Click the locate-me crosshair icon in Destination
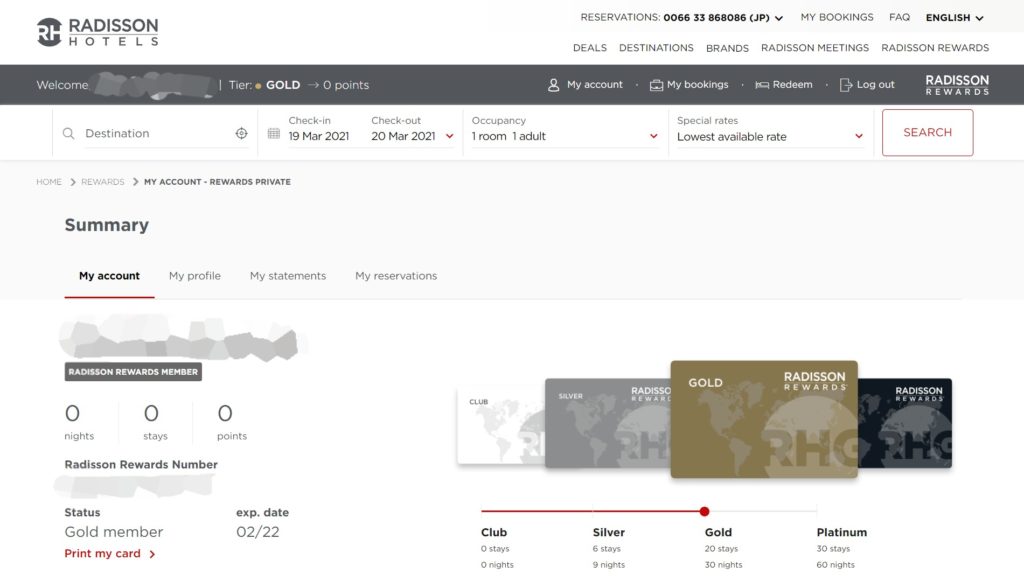Viewport: 1024px width, 581px height. click(x=241, y=133)
